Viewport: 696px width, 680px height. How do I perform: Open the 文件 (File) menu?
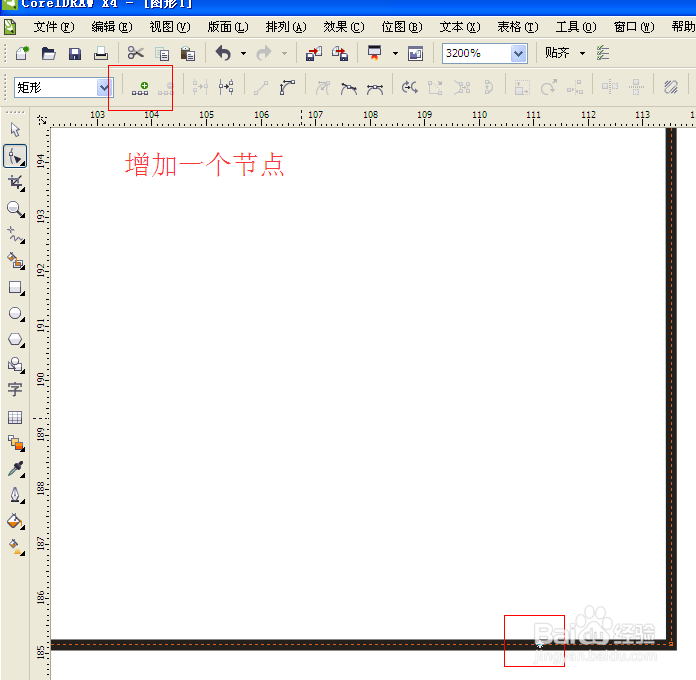[x=54, y=27]
